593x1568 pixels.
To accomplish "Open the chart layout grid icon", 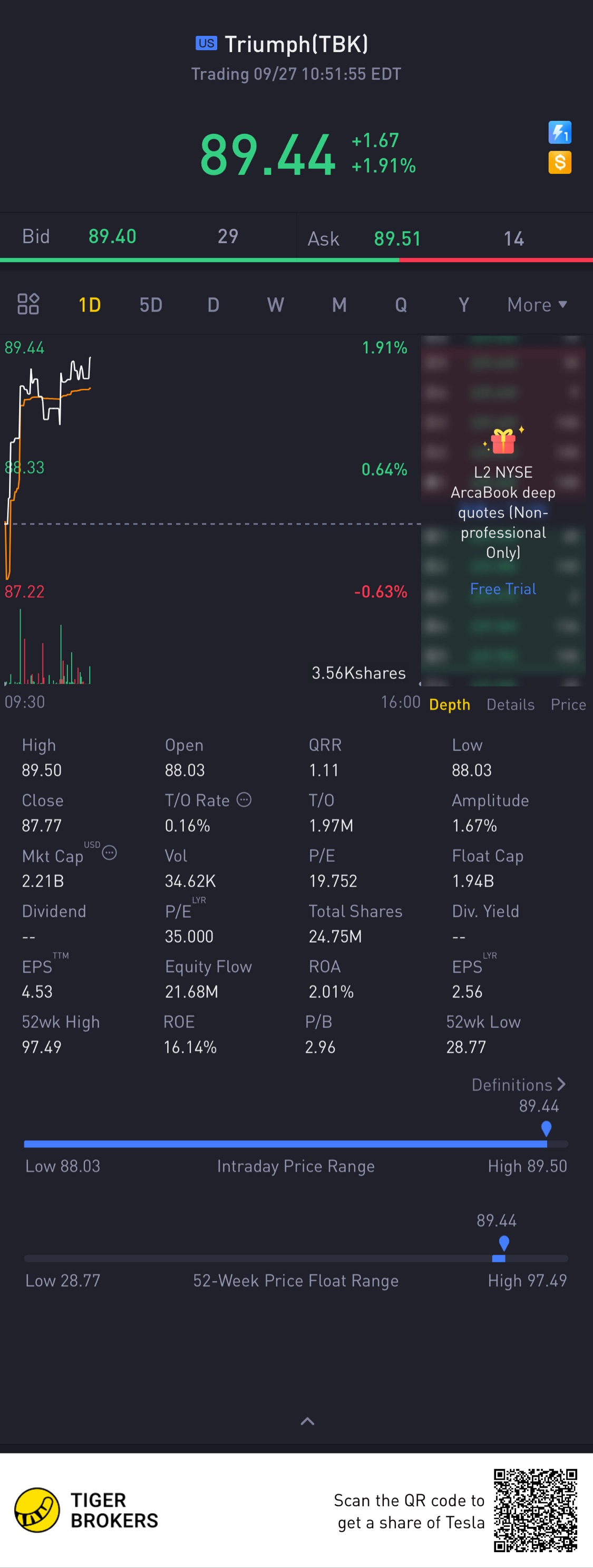I will coord(28,304).
